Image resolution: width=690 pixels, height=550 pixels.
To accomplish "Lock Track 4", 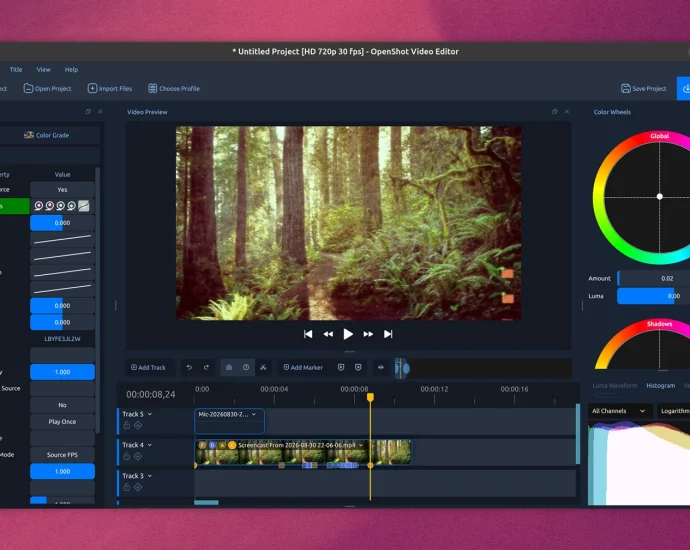I will pos(127,456).
